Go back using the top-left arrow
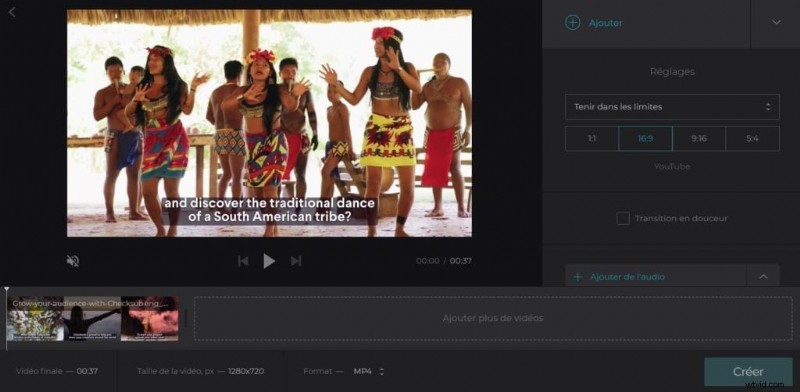The height and width of the screenshot is (392, 800). pos(12,12)
